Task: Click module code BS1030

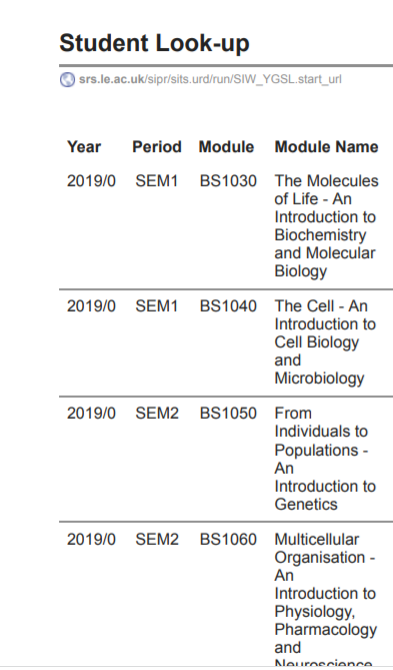Action: click(x=228, y=181)
